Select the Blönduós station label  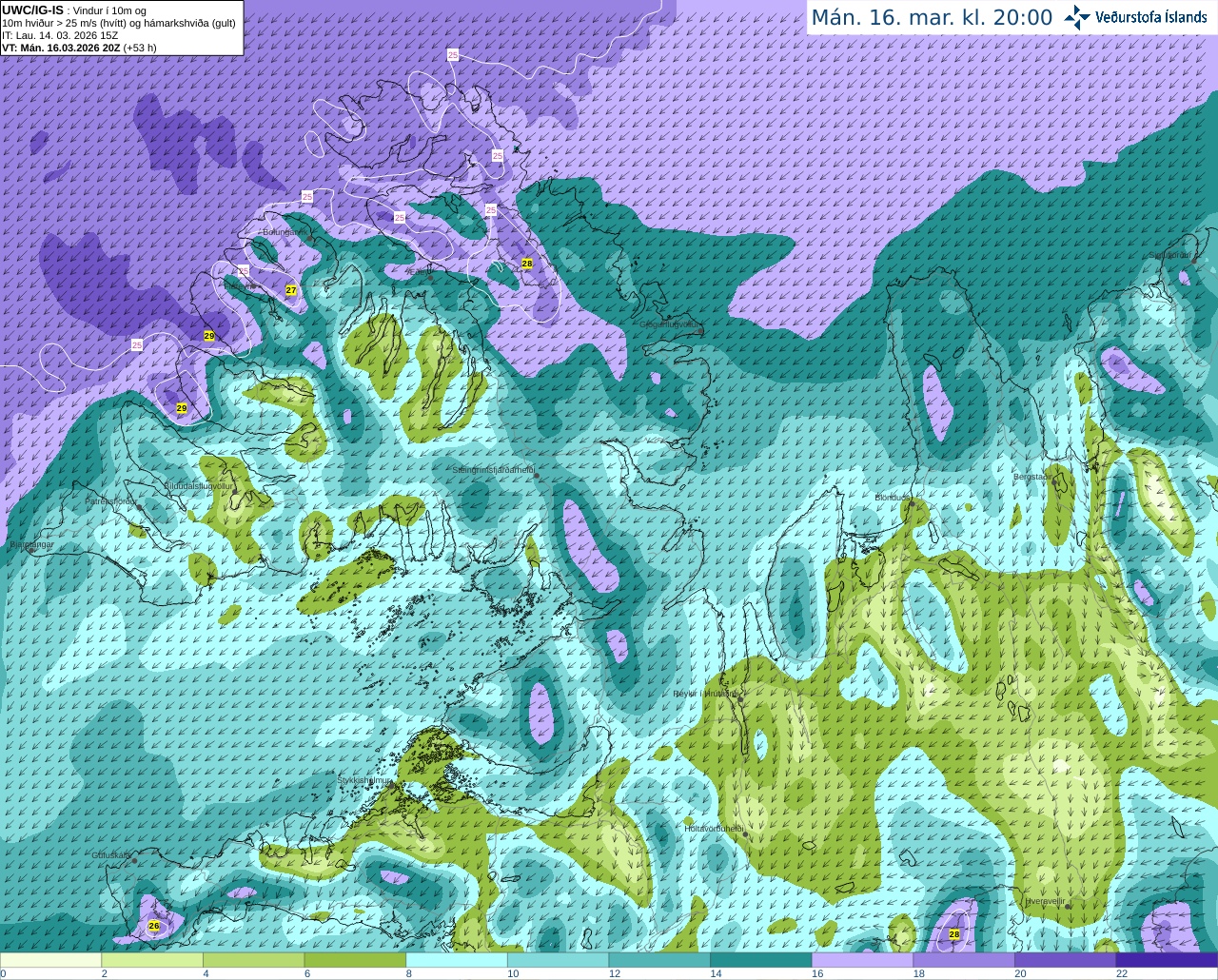tap(893, 498)
